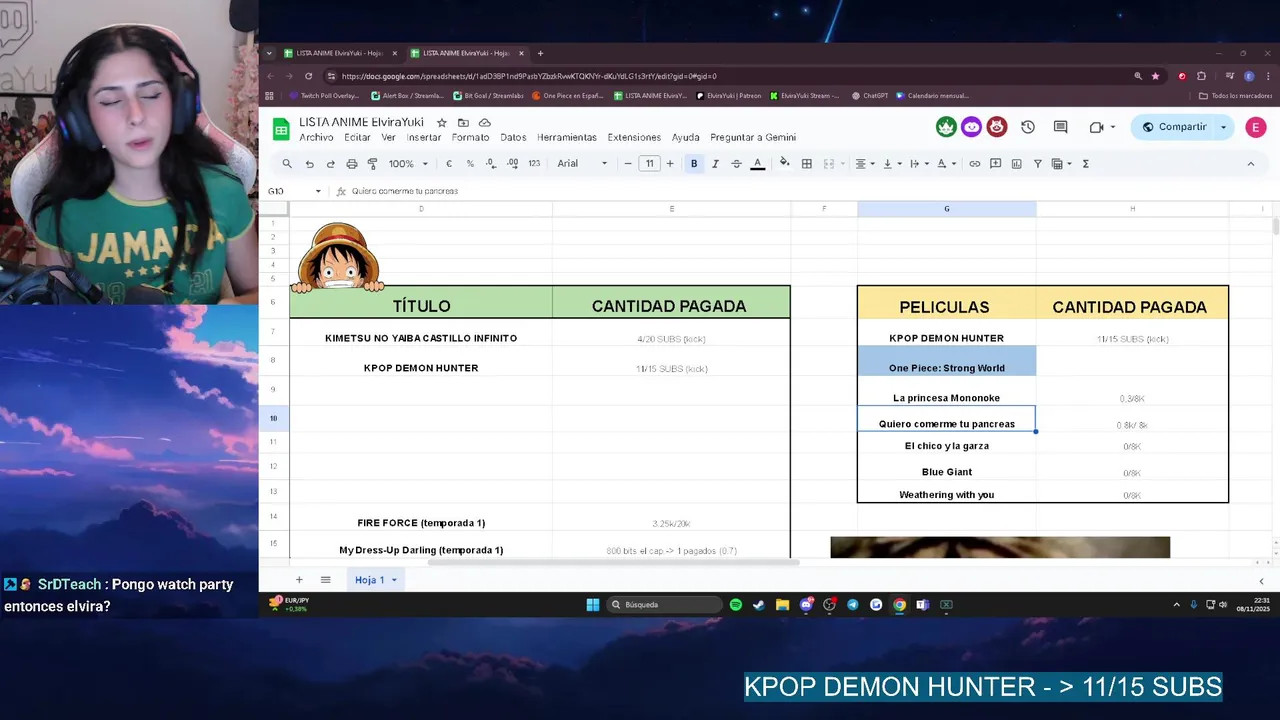1280x720 pixels.
Task: Open version history clock icon
Action: click(x=1027, y=127)
